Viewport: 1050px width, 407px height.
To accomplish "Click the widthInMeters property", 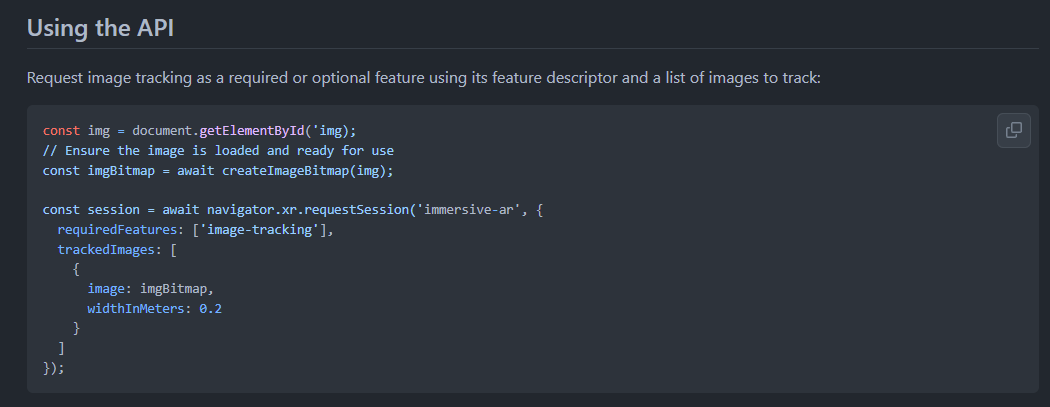I will (139, 309).
